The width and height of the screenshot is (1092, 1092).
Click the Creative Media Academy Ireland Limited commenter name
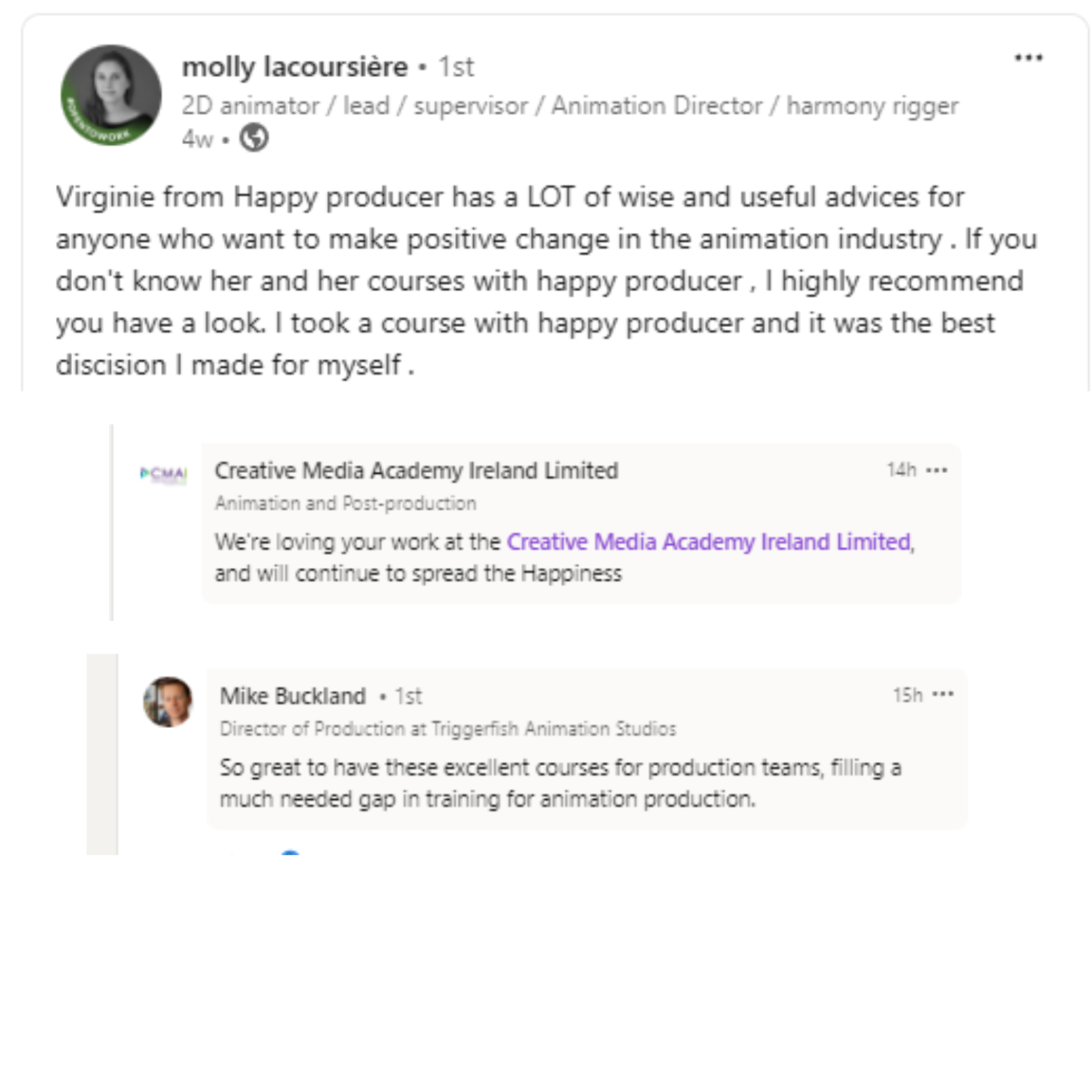pyautogui.click(x=416, y=470)
